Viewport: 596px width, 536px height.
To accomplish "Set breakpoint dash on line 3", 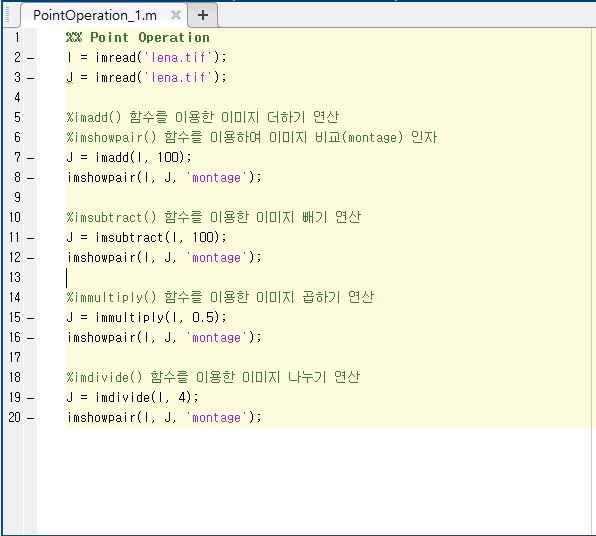I will coord(31,78).
